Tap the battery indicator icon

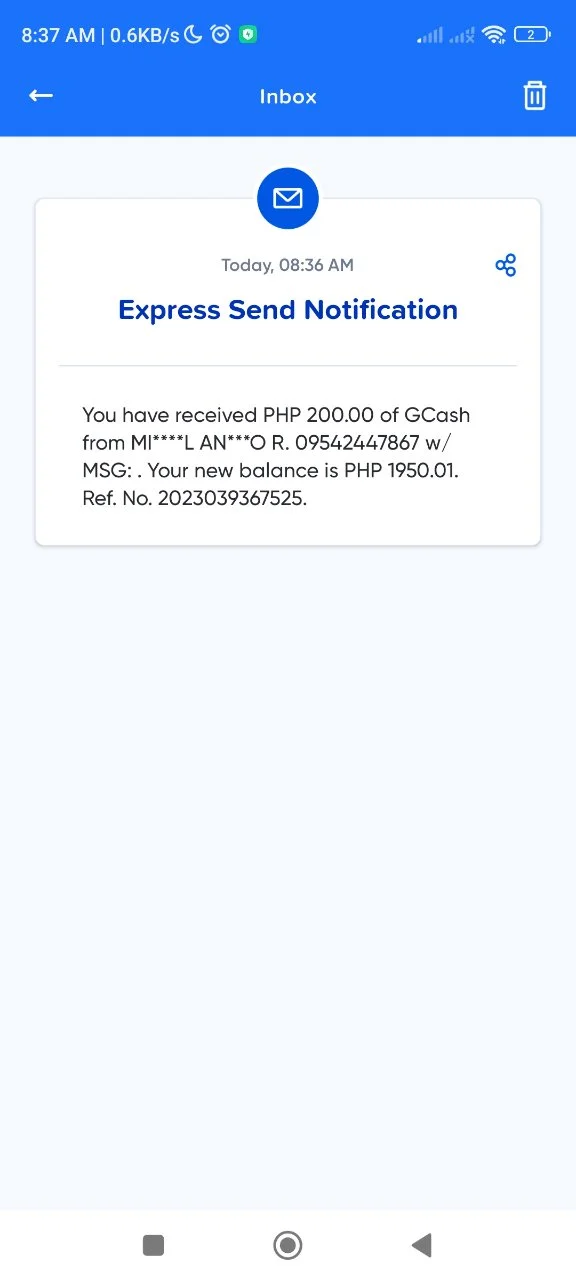tap(532, 35)
